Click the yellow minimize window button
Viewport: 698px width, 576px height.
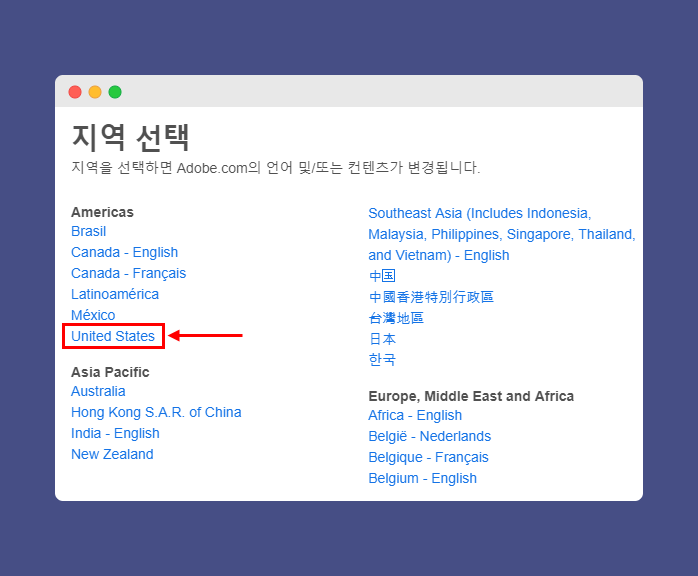click(95, 92)
